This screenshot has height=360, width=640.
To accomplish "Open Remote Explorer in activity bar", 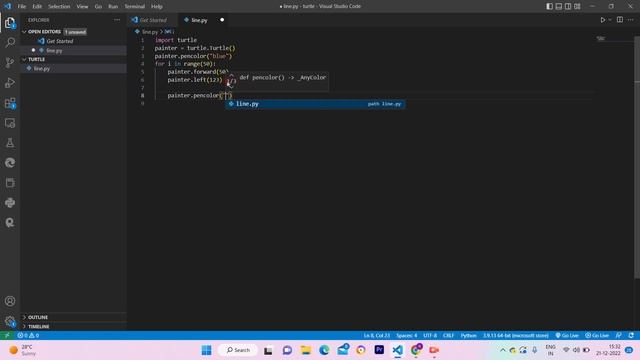I will click(10, 123).
